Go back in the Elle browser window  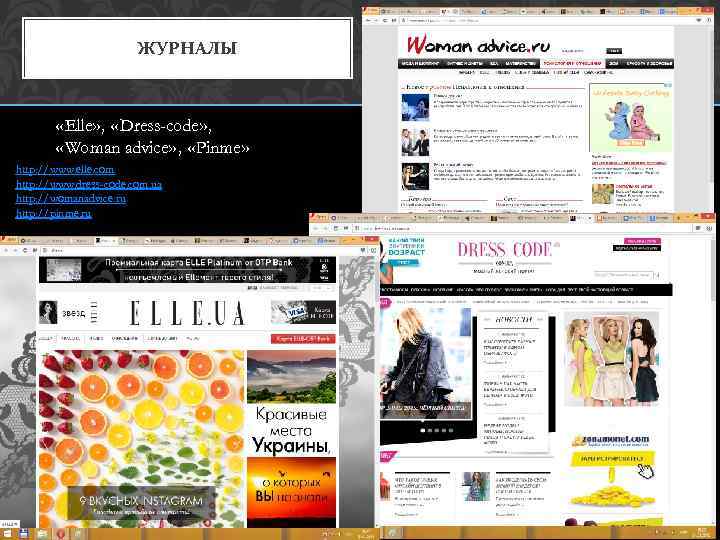click(5, 250)
